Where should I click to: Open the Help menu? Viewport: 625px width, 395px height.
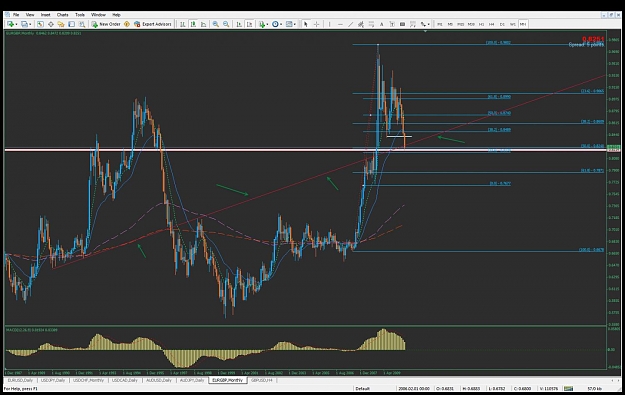click(x=116, y=15)
